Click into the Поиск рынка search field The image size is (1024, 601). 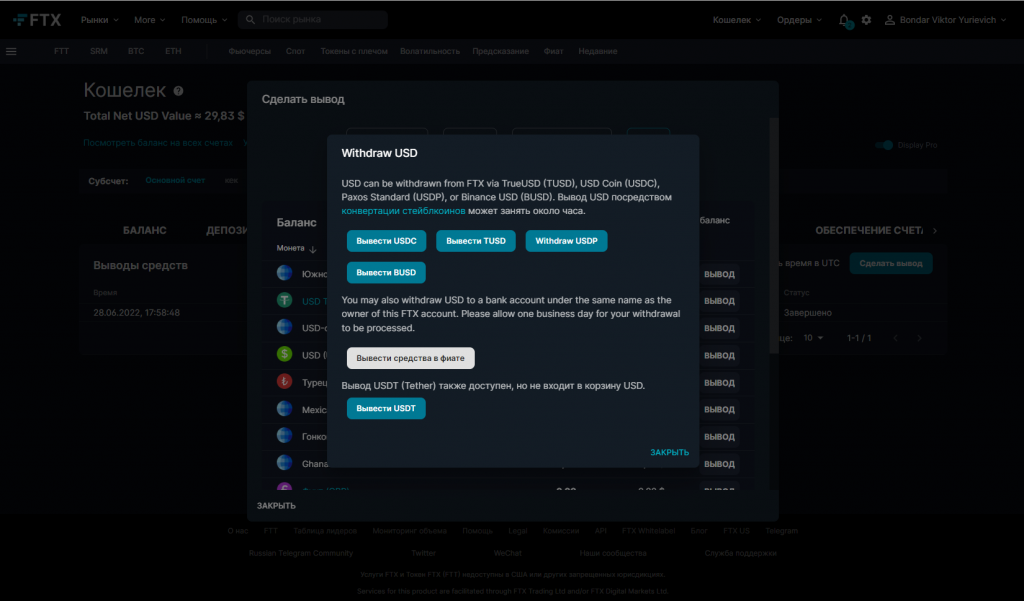point(313,20)
